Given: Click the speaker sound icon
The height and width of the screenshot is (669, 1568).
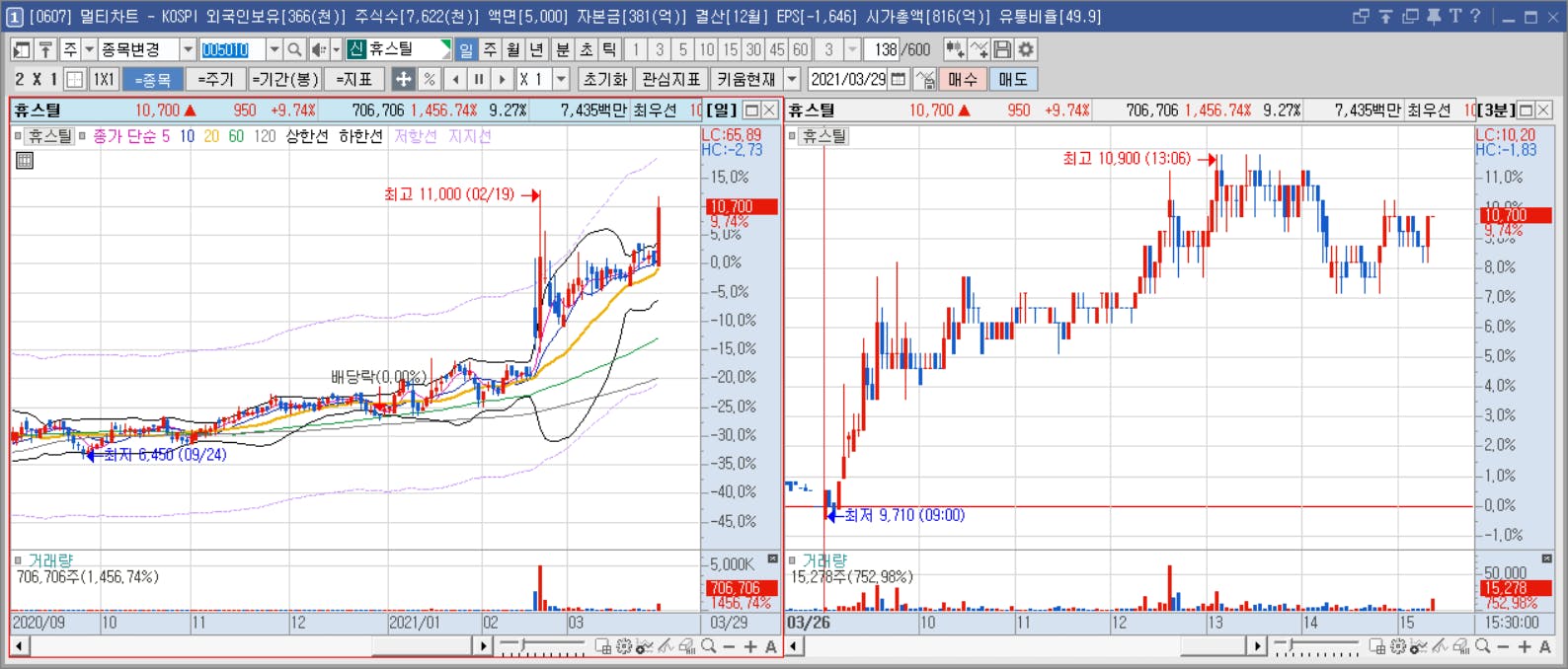Looking at the screenshot, I should [x=318, y=49].
